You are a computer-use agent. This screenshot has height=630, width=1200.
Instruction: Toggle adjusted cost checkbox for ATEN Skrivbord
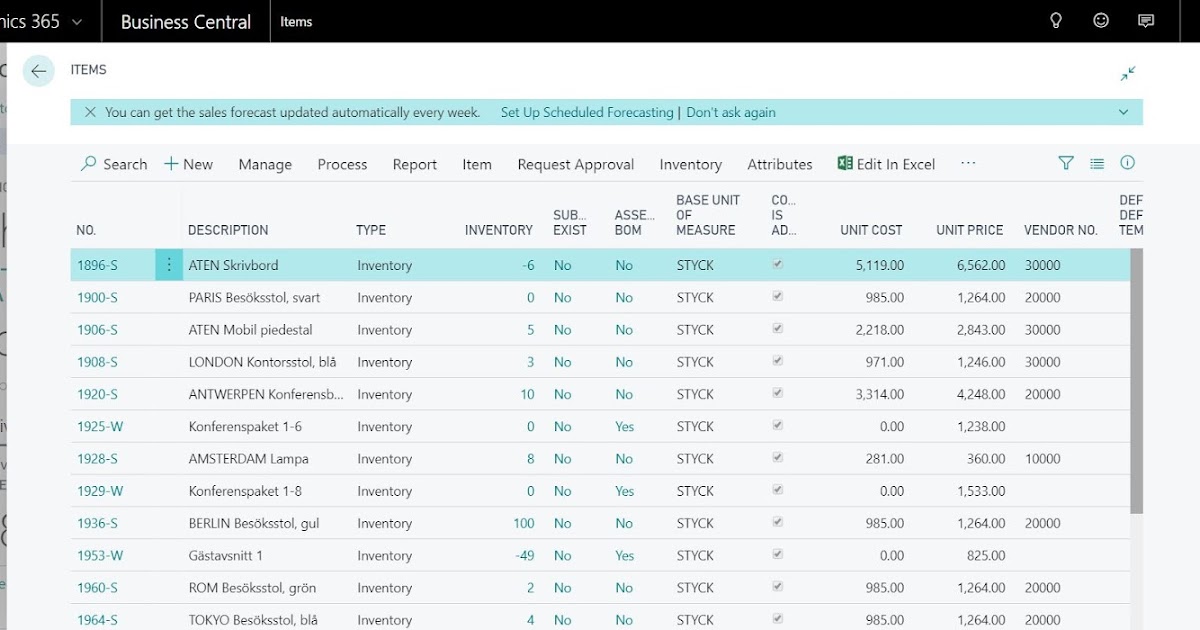click(777, 264)
